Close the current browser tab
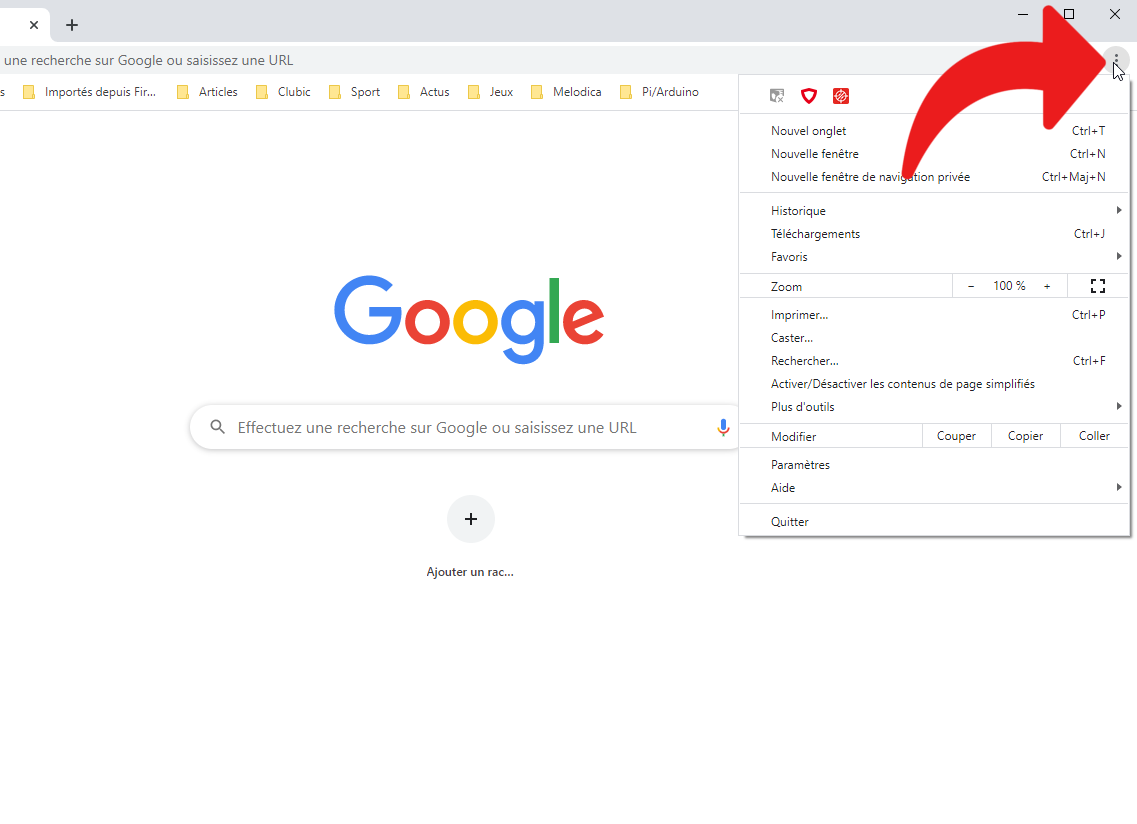Viewport: 1137px width, 824px height. (34, 25)
